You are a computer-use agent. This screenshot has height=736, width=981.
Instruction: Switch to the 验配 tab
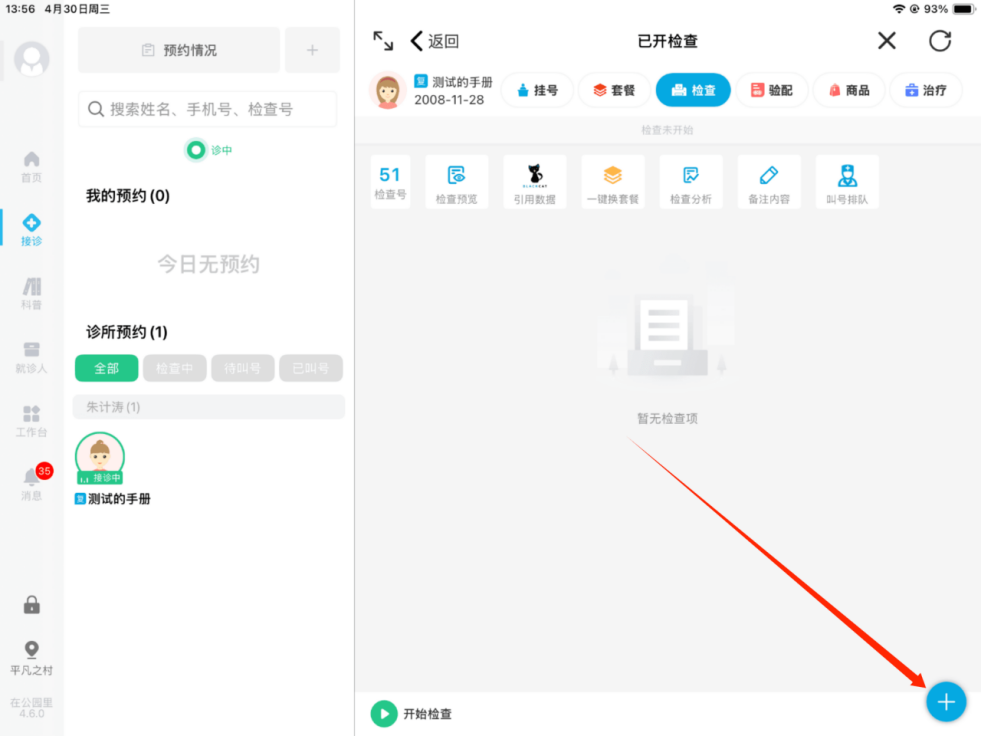(771, 90)
